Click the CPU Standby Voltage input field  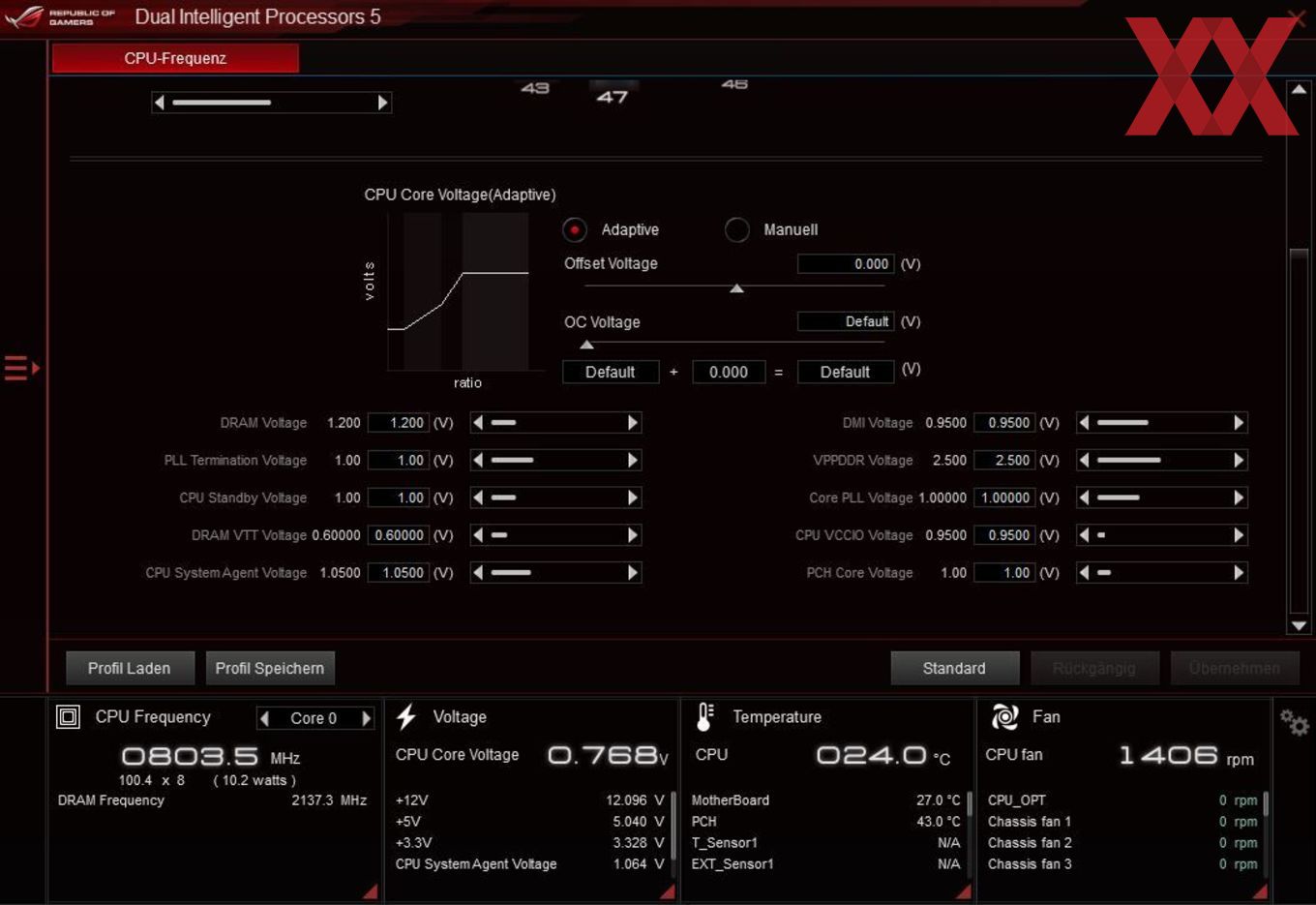point(399,498)
